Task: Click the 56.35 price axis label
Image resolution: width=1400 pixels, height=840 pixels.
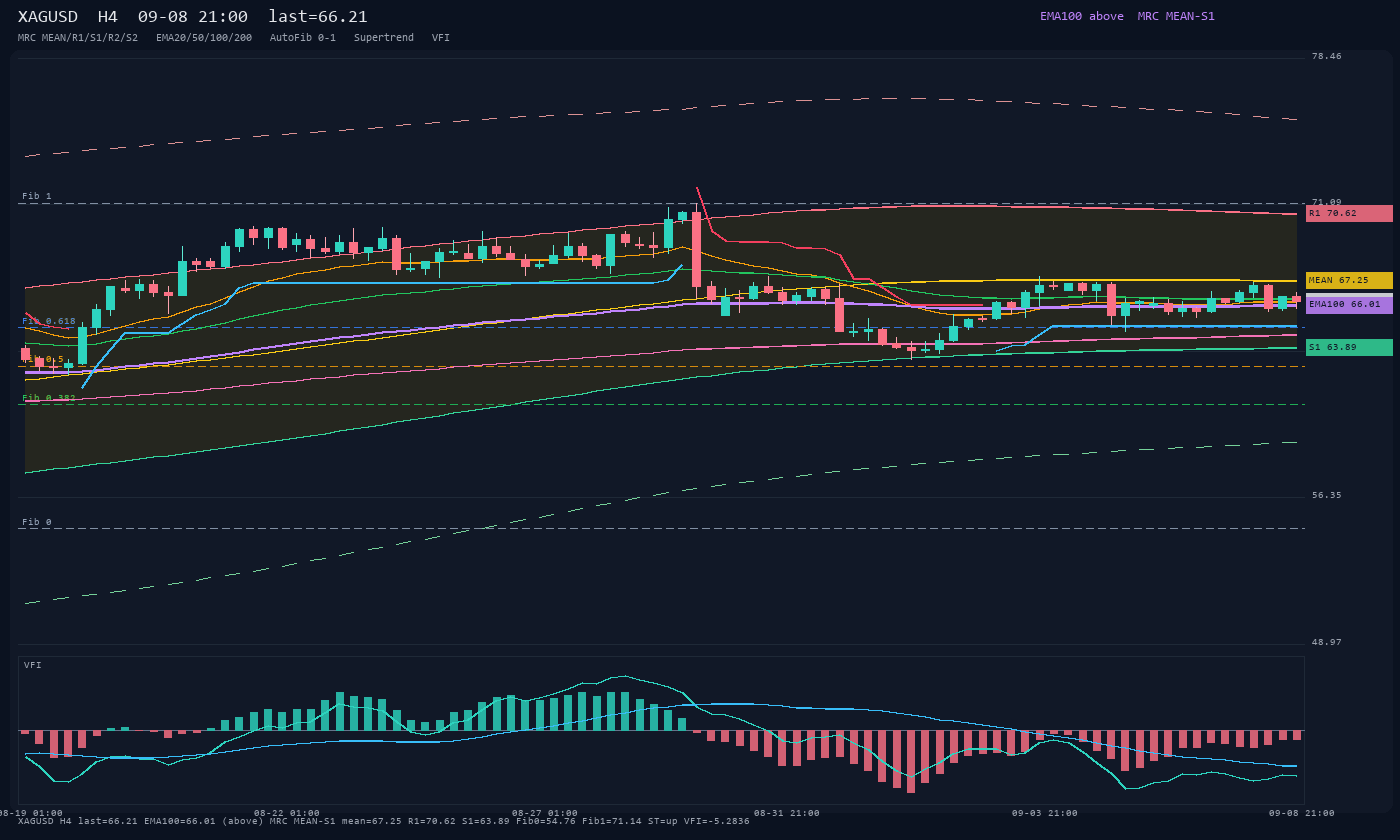Action: pyautogui.click(x=1327, y=495)
